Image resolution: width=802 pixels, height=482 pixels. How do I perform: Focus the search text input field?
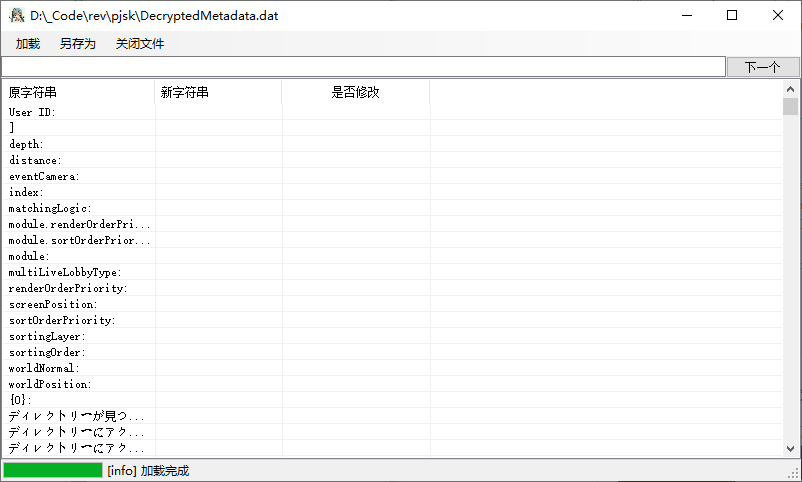(362, 67)
